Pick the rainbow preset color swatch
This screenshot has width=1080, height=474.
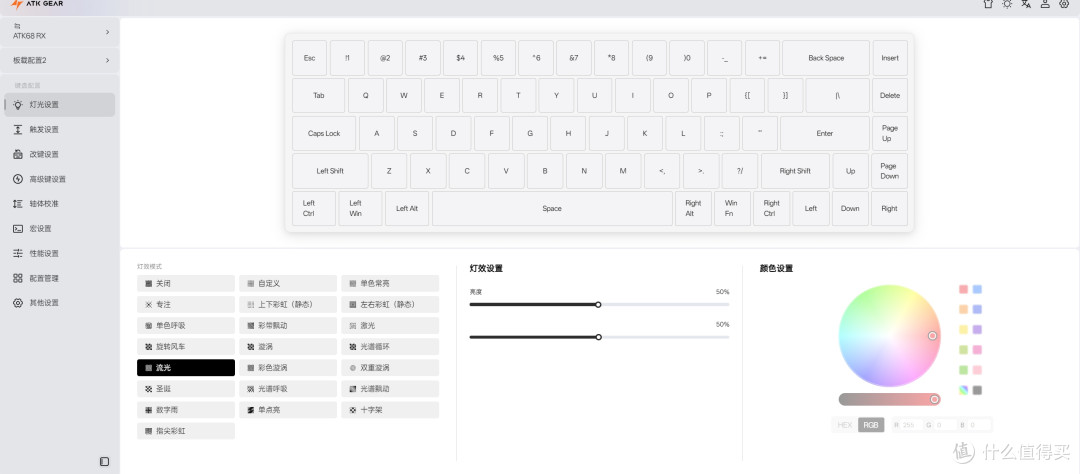click(964, 390)
